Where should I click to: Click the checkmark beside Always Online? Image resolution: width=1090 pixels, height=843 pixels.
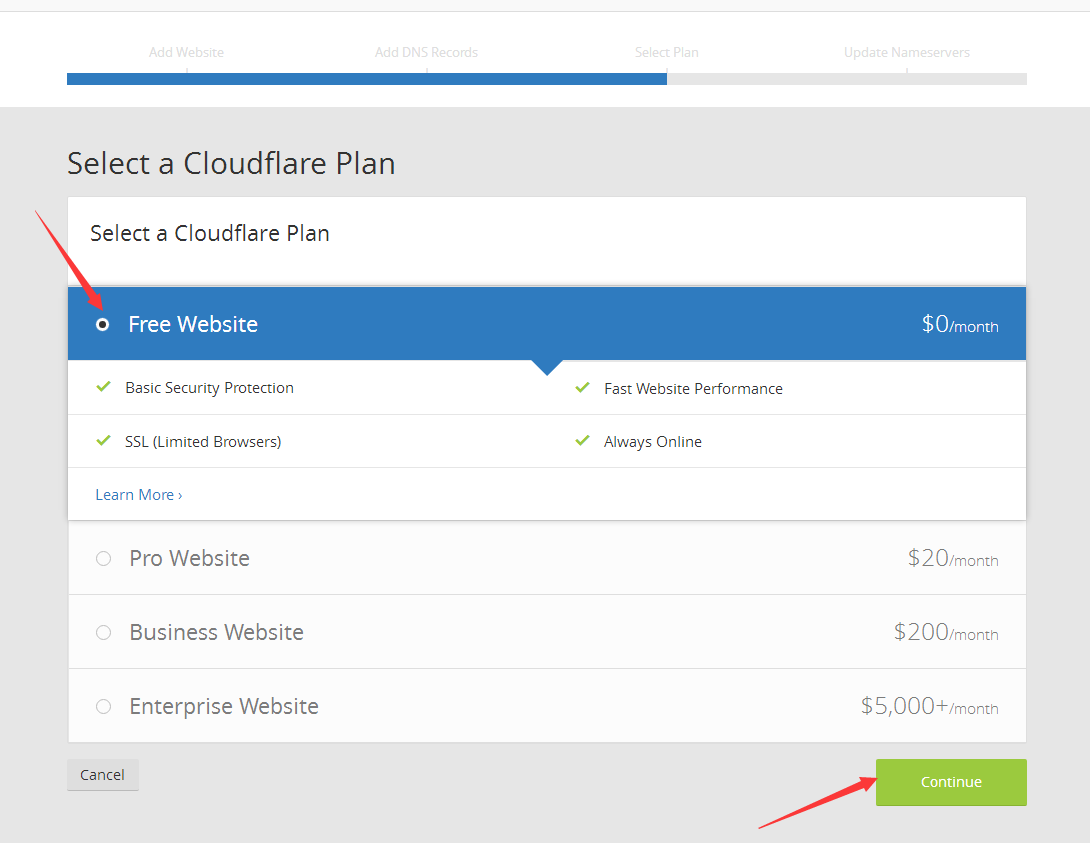pos(583,441)
